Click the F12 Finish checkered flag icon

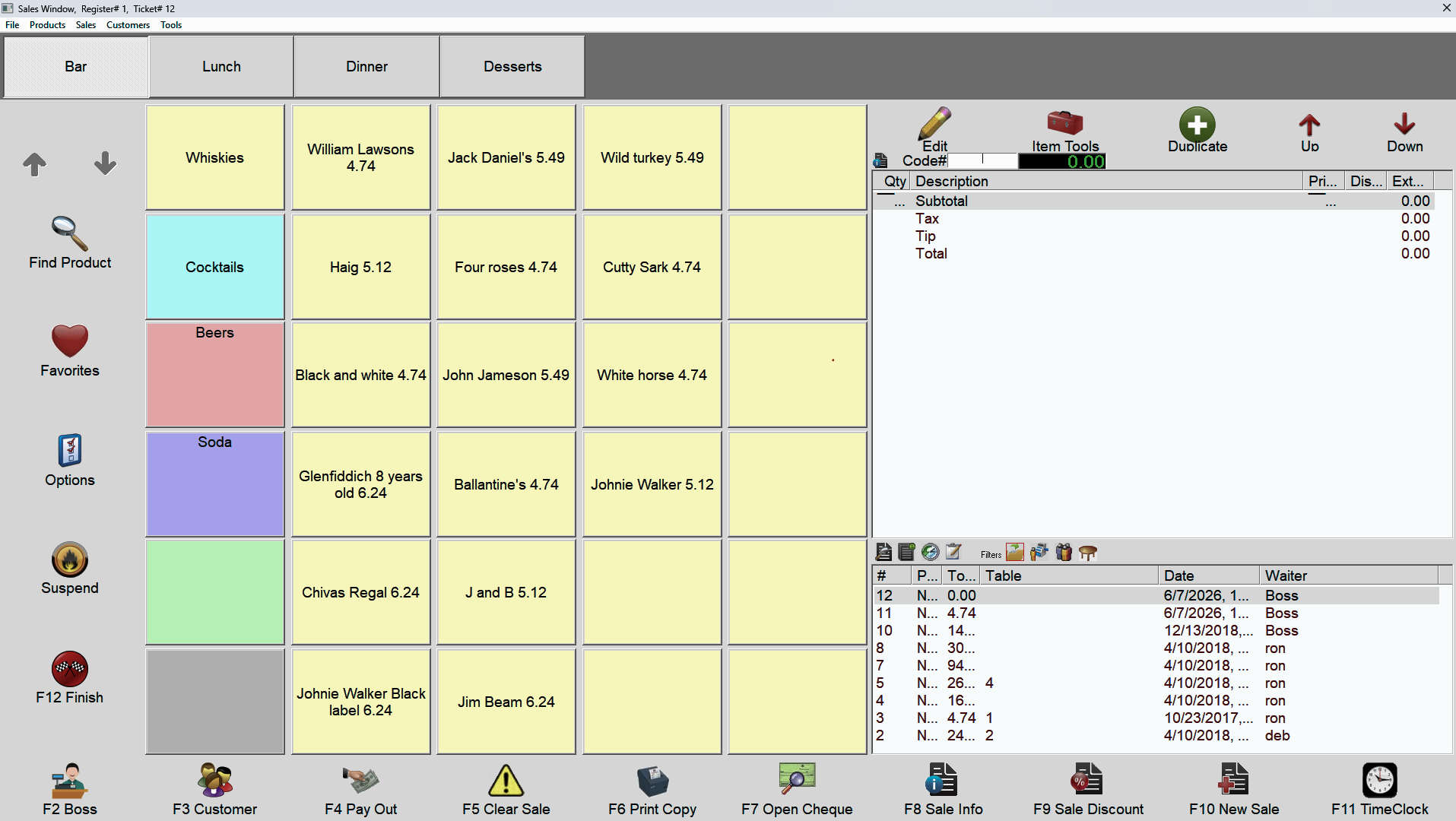point(70,669)
